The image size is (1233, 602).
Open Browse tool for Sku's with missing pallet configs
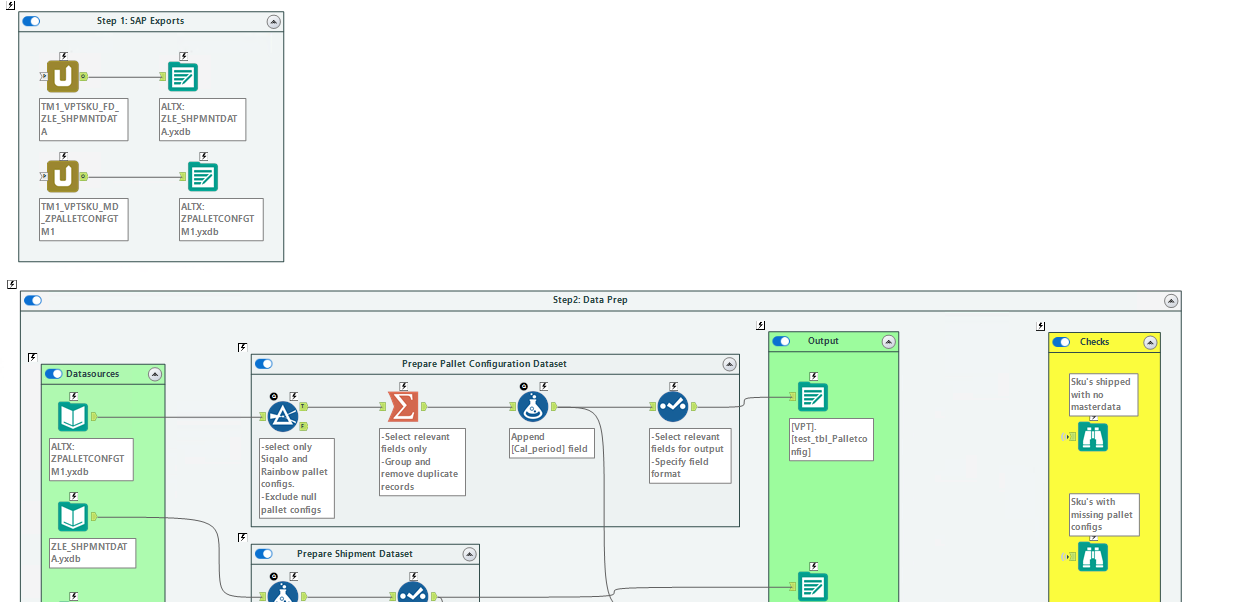pyautogui.click(x=1092, y=557)
